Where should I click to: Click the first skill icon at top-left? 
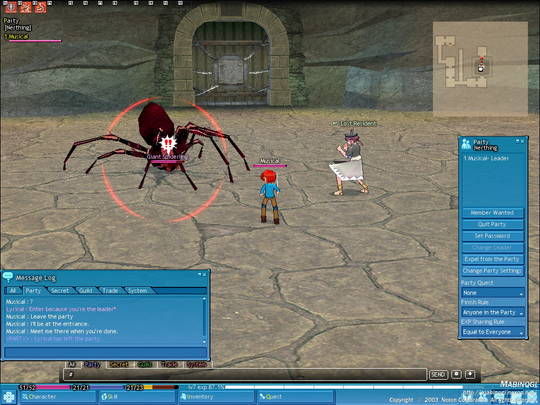(11, 7)
